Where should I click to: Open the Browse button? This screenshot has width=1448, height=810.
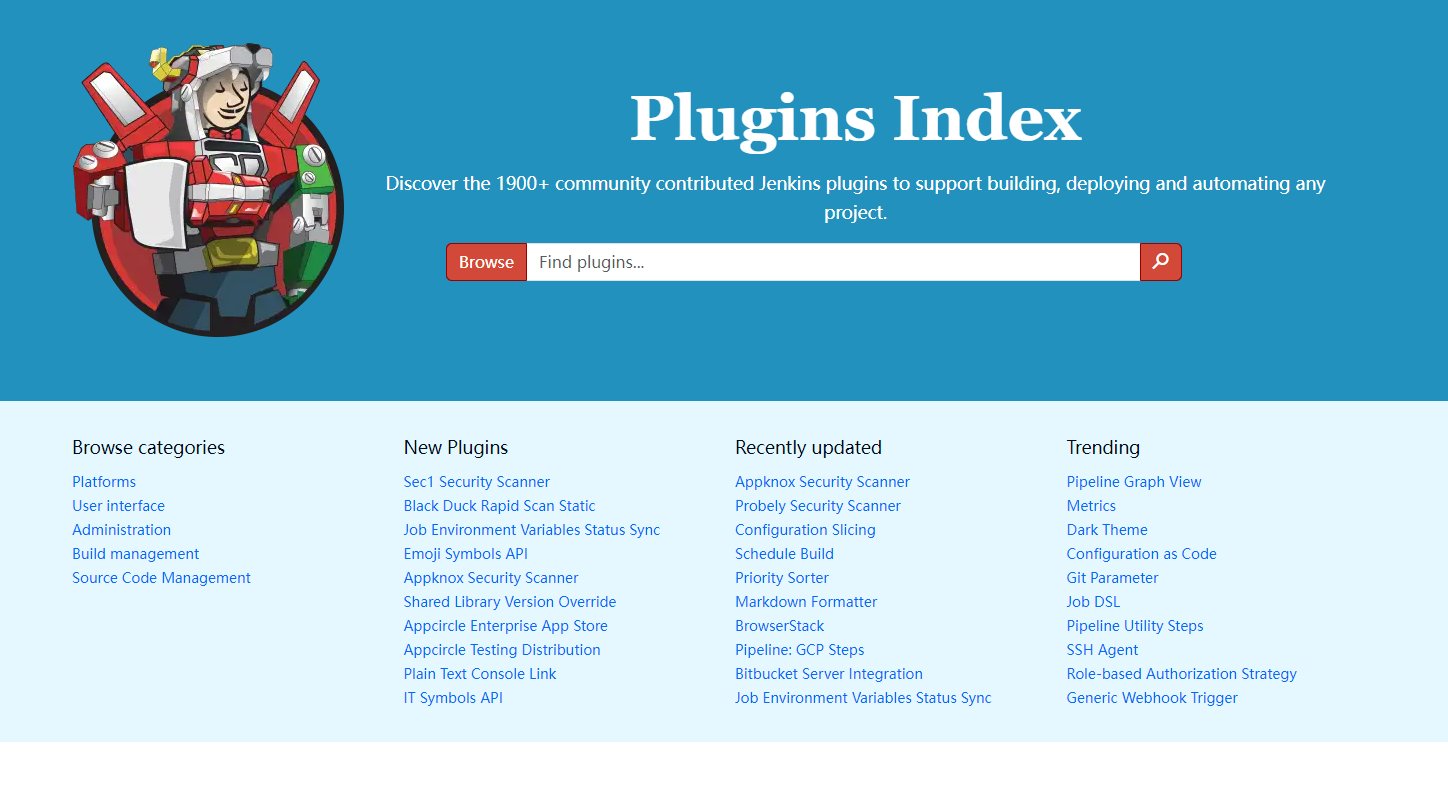coord(486,262)
